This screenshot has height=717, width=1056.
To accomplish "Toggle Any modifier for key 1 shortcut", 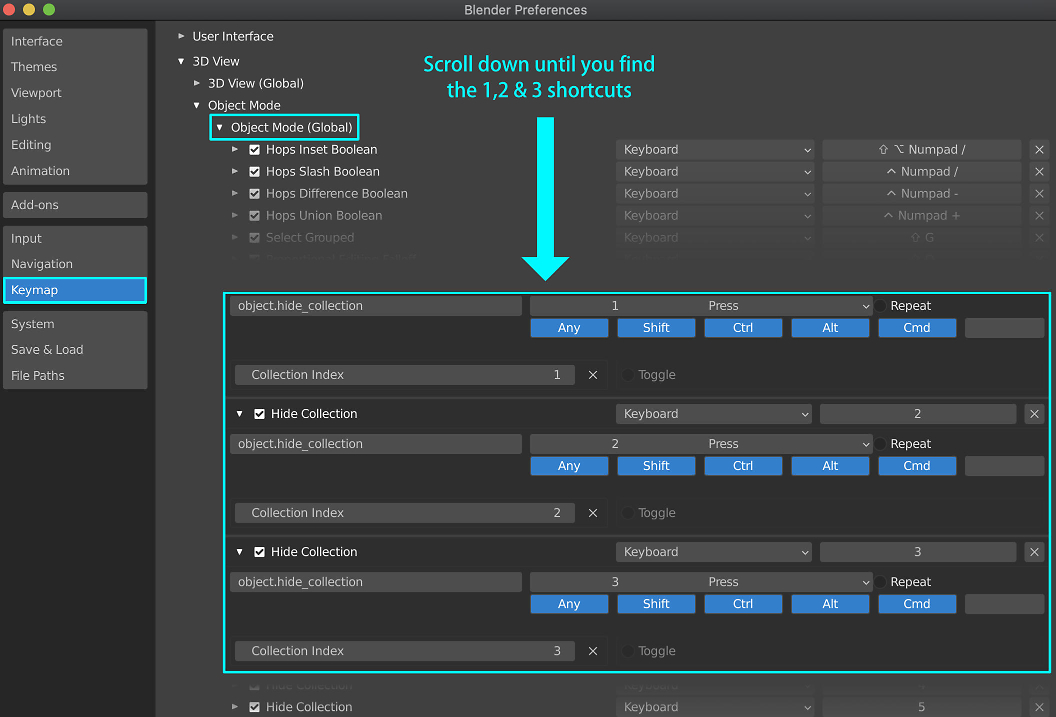I will (x=569, y=328).
